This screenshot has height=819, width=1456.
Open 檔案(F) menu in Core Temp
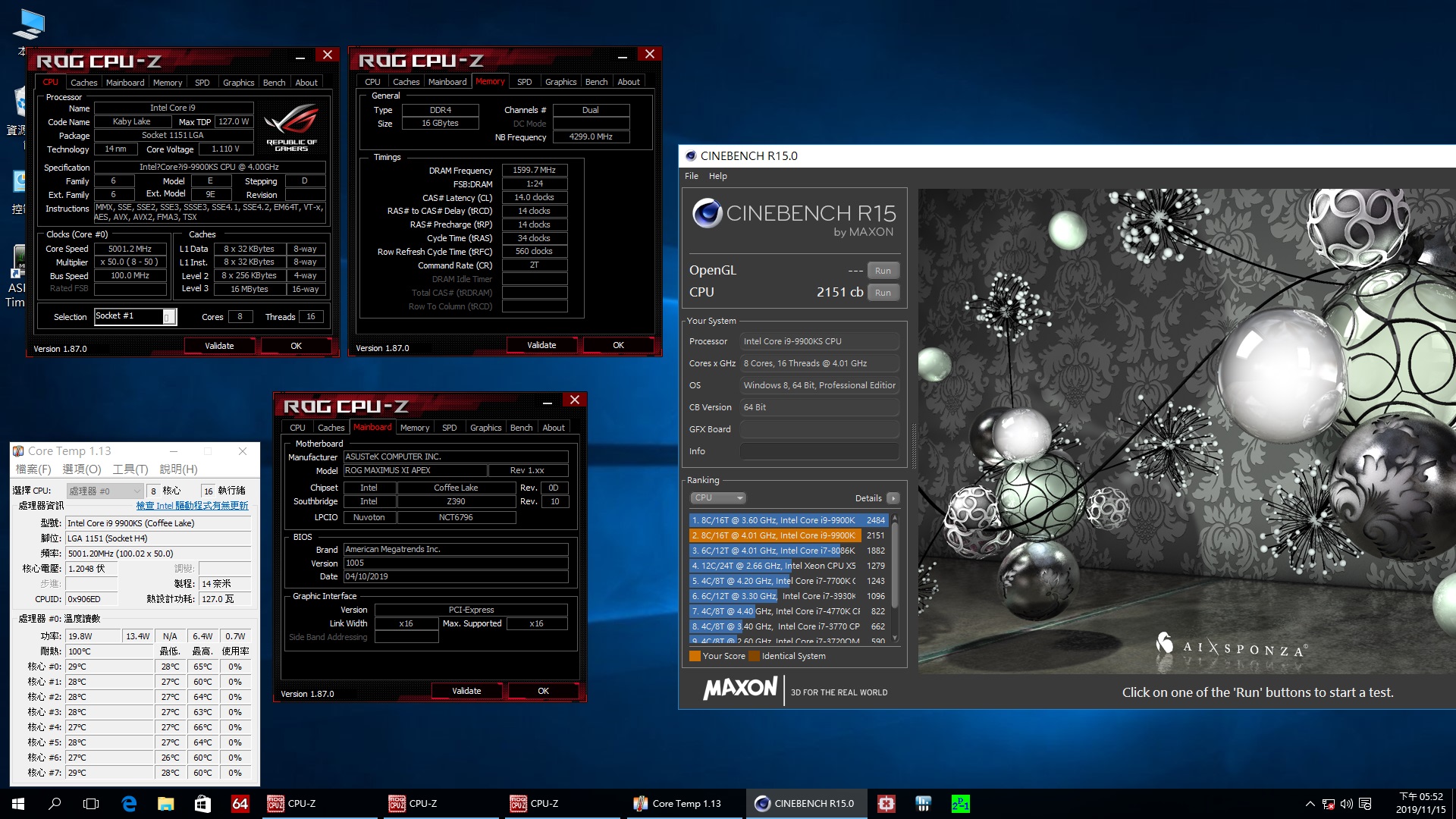tap(33, 469)
